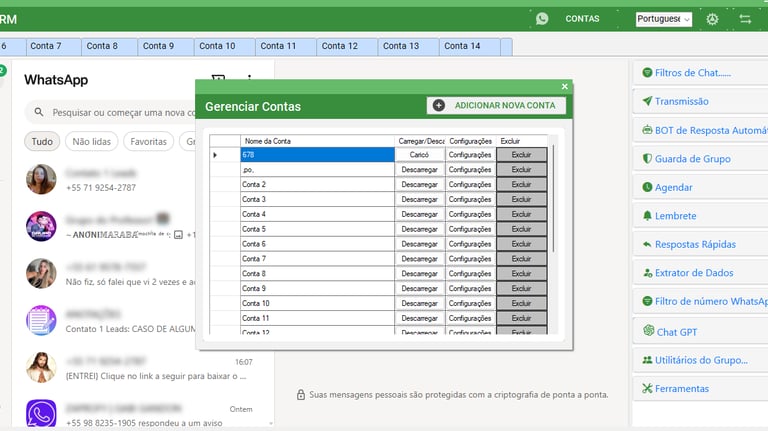Open the Ferramentas tools entry
The image size is (768, 431).
[x=682, y=389]
